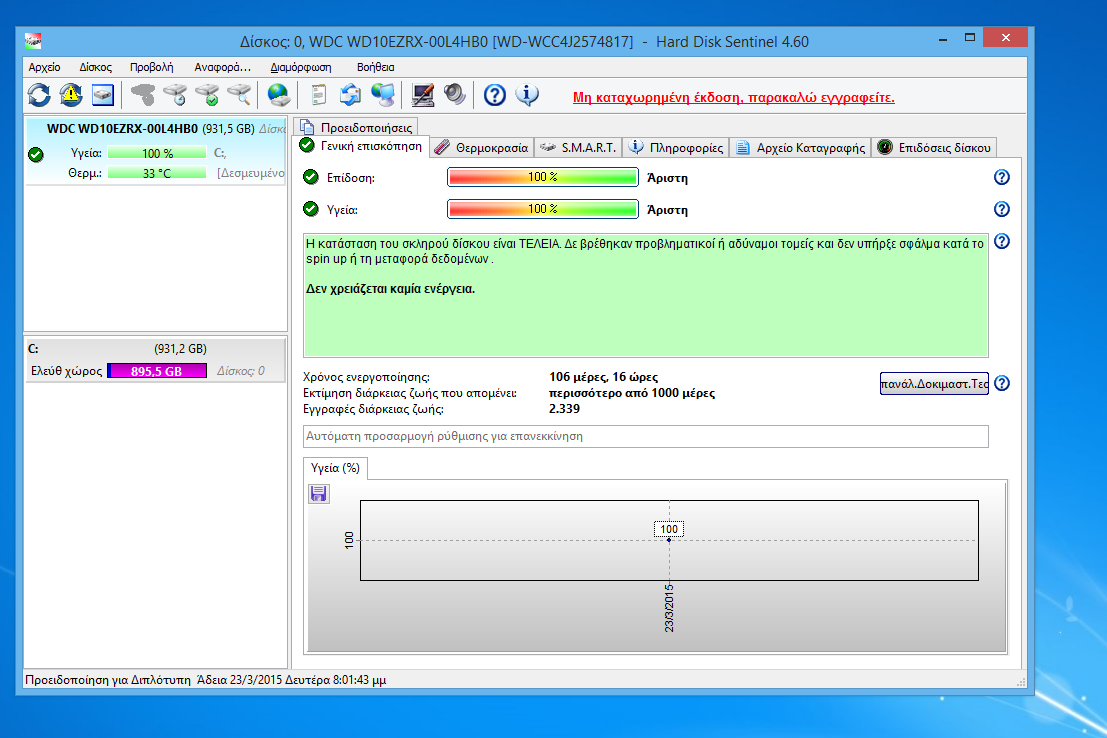Select the Υγεία (%) graph tab
Image resolution: width=1107 pixels, height=738 pixels.
[x=335, y=468]
